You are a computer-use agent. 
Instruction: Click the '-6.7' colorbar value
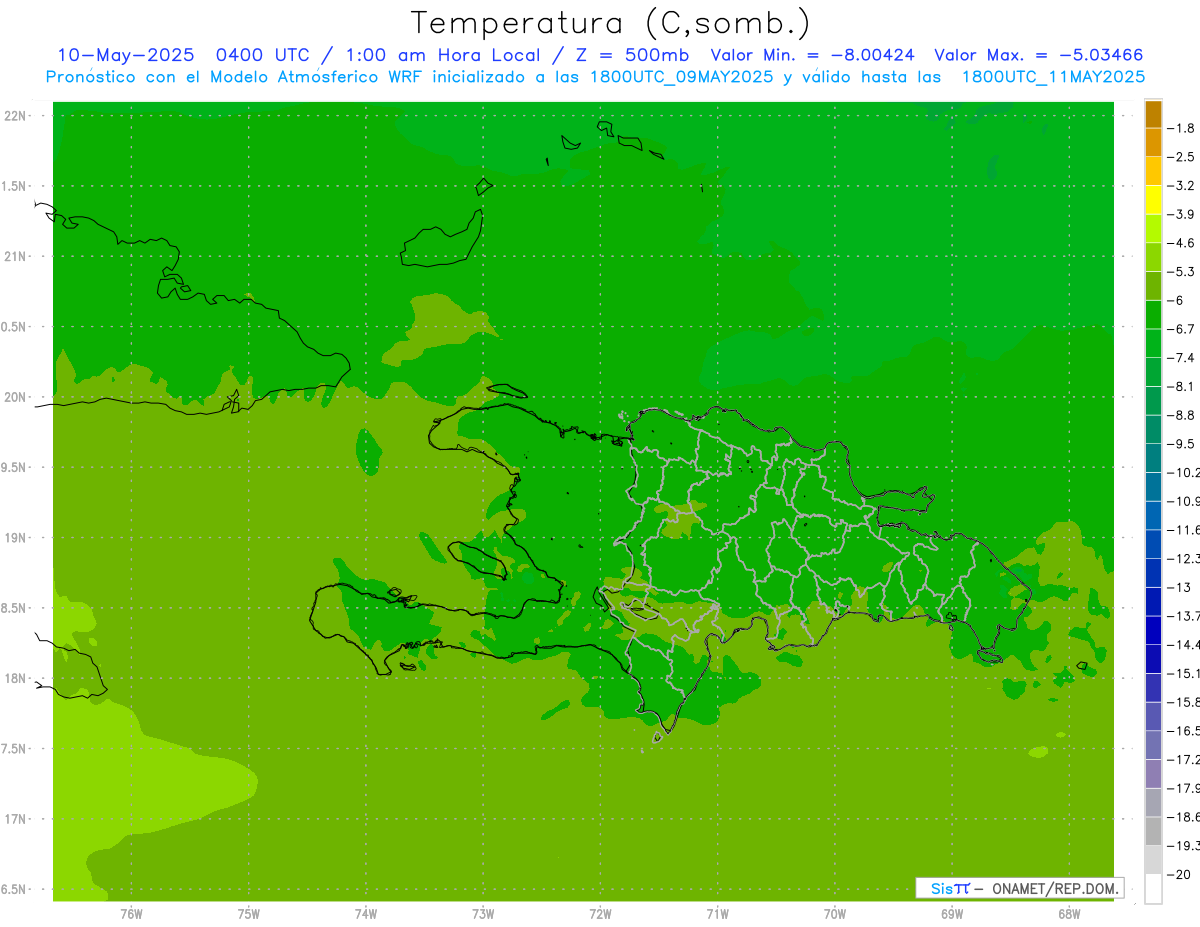pos(1182,328)
